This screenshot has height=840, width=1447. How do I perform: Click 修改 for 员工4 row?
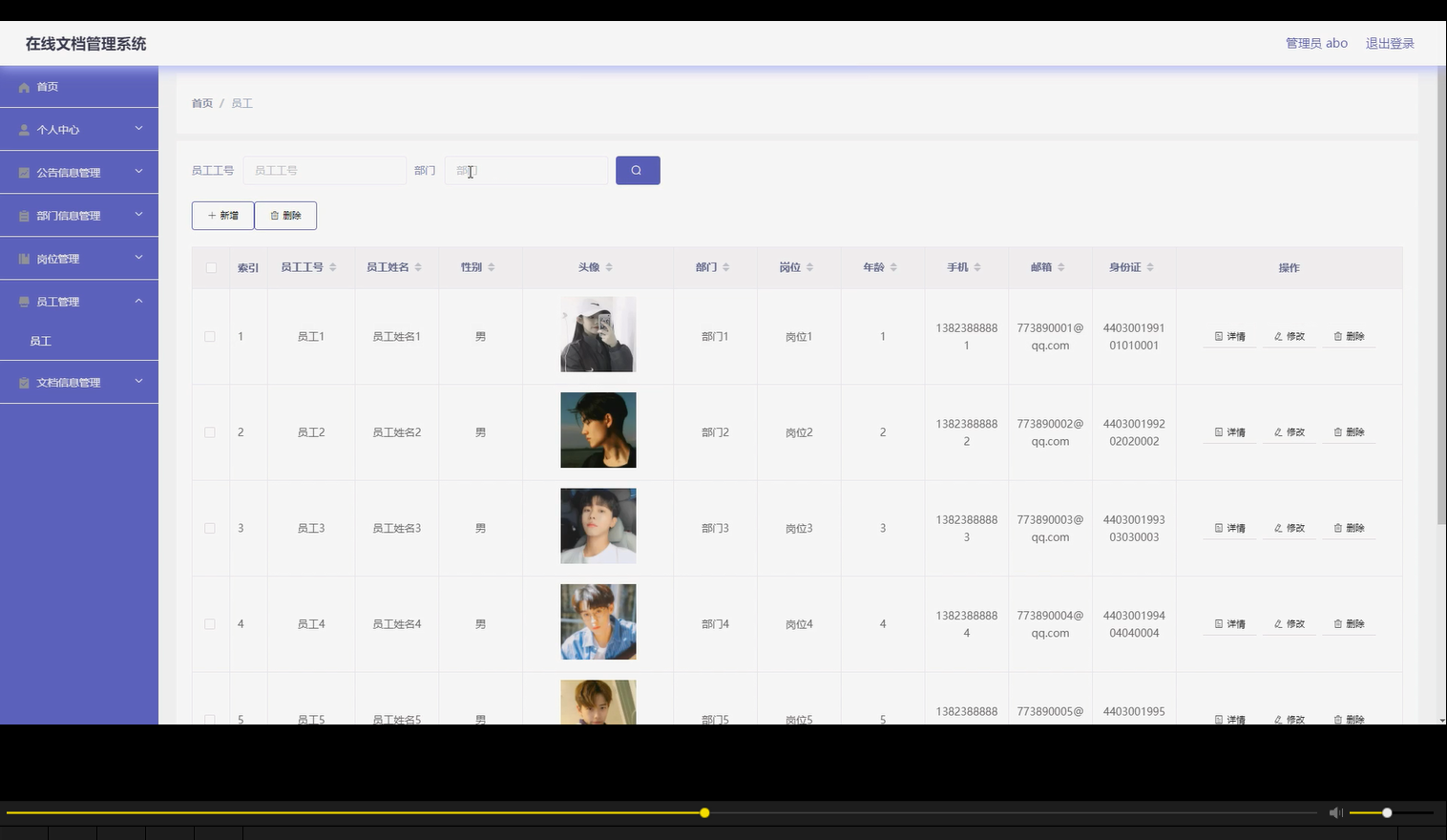point(1289,623)
